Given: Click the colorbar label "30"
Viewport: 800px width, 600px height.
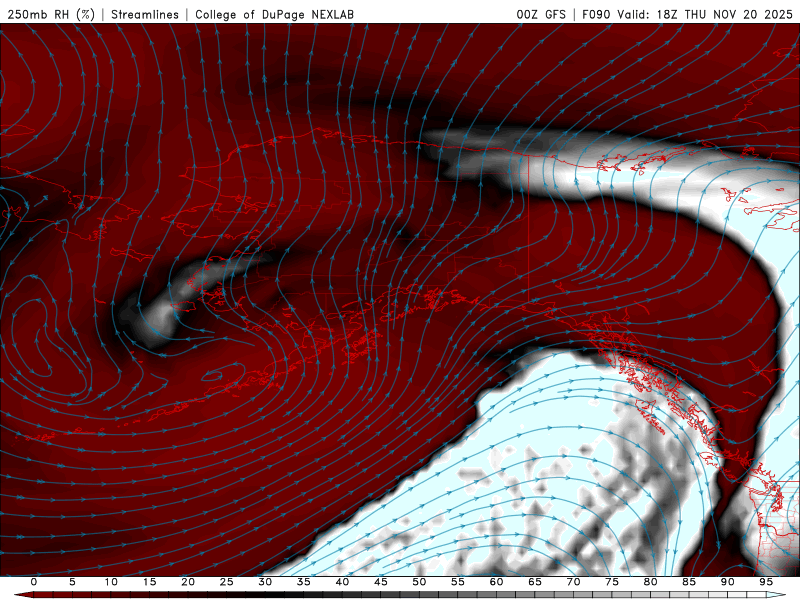Looking at the screenshot, I should point(265,582).
